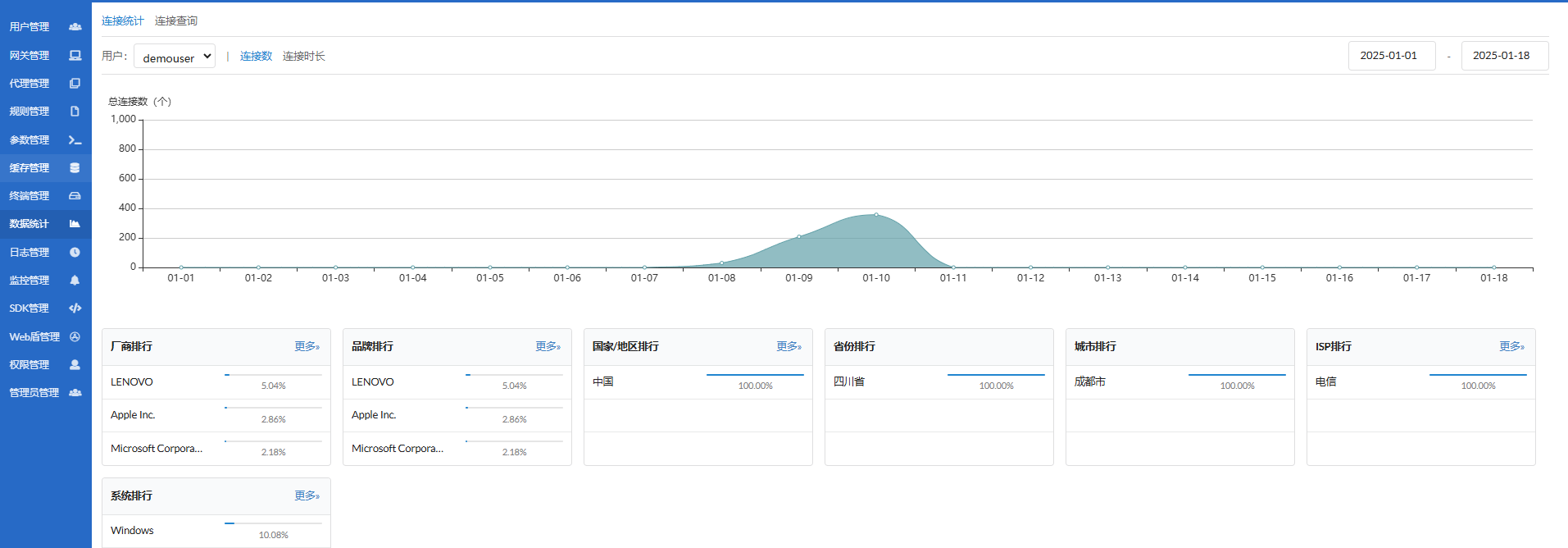Open the demouser user dropdown
Image resolution: width=1568 pixels, height=548 pixels.
175,57
